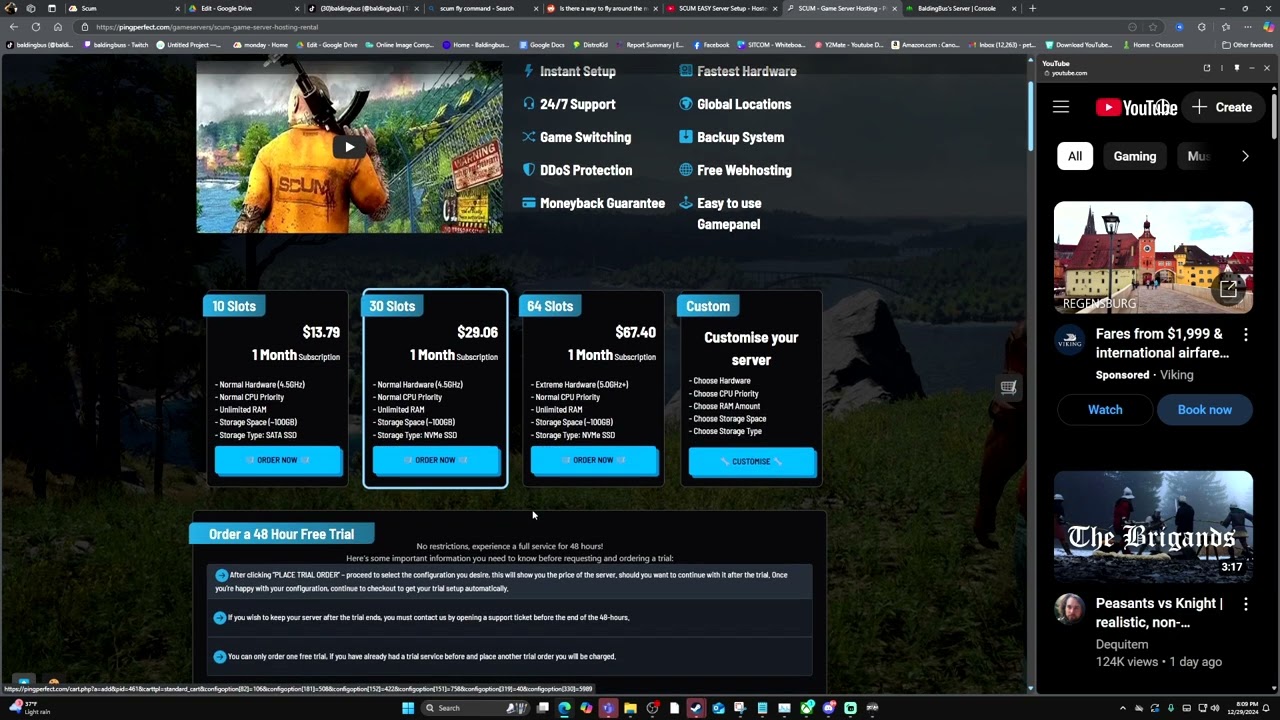Viewport: 1280px width, 720px height.
Task: Click the DDoS Protection shield icon
Action: point(529,170)
